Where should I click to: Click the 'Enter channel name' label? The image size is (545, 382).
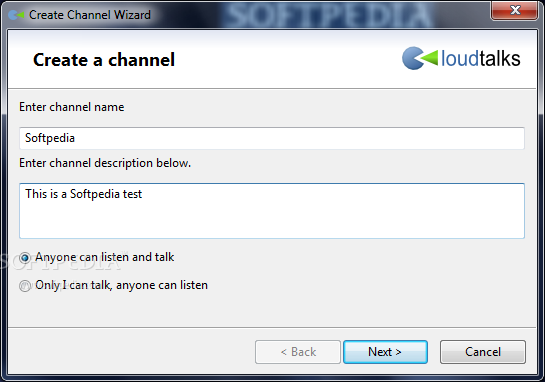[x=72, y=107]
